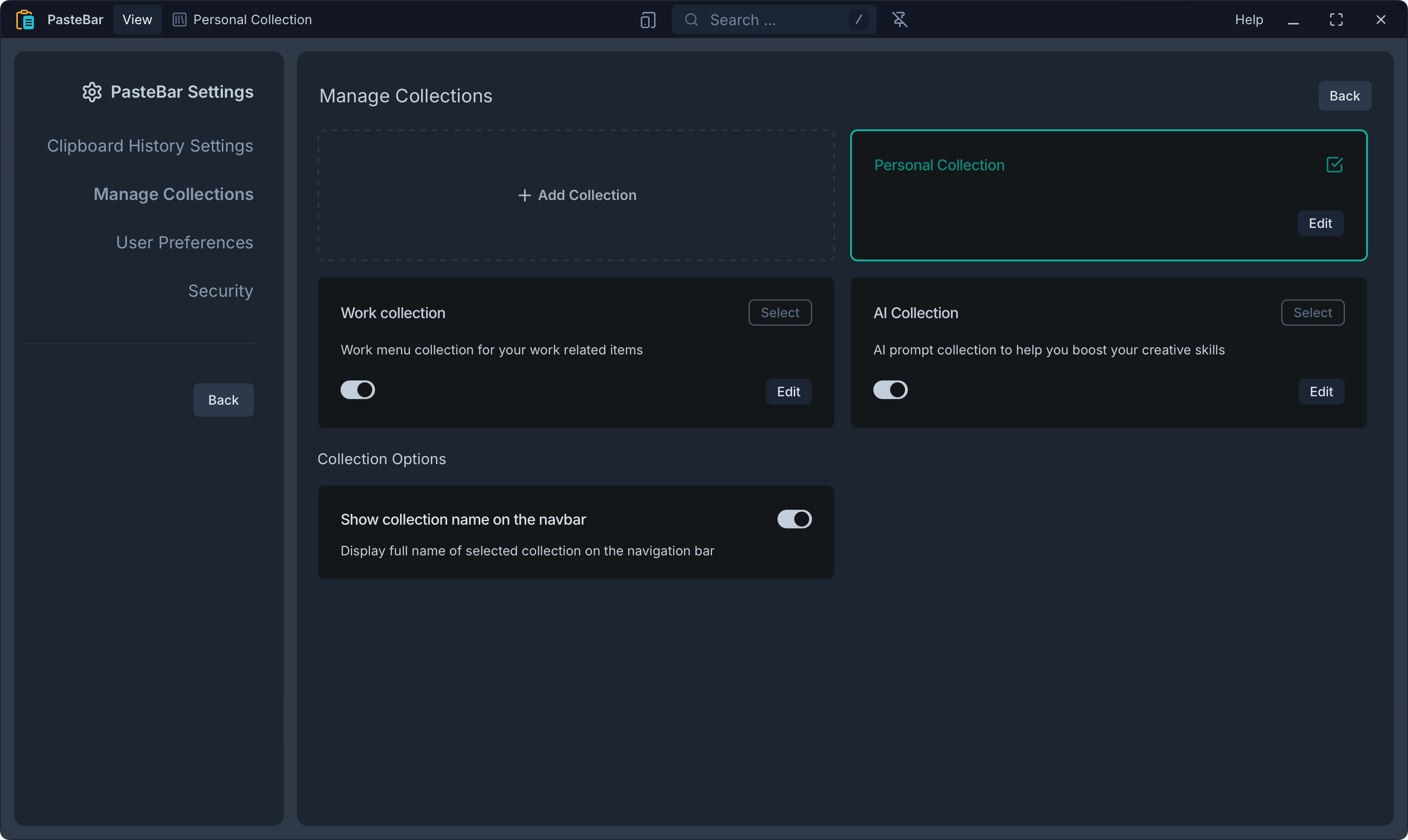Viewport: 1408px width, 840px height.
Task: Click the search magnifier icon
Action: coord(691,20)
